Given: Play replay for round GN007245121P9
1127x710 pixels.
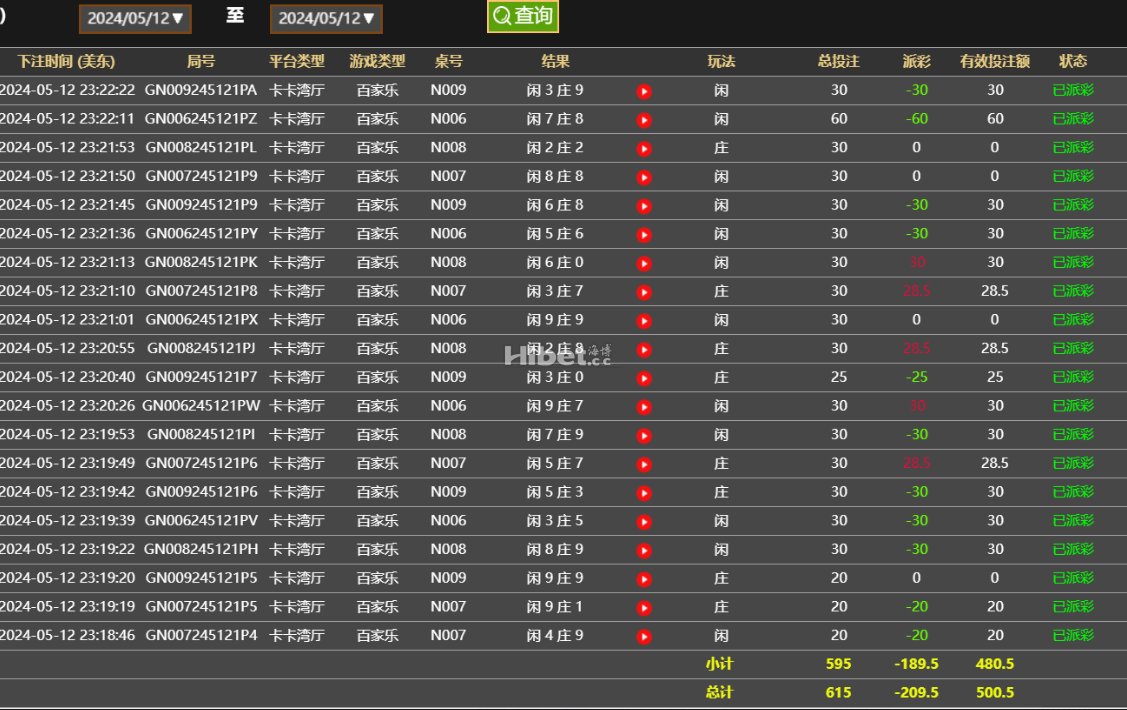Looking at the screenshot, I should tap(644, 178).
